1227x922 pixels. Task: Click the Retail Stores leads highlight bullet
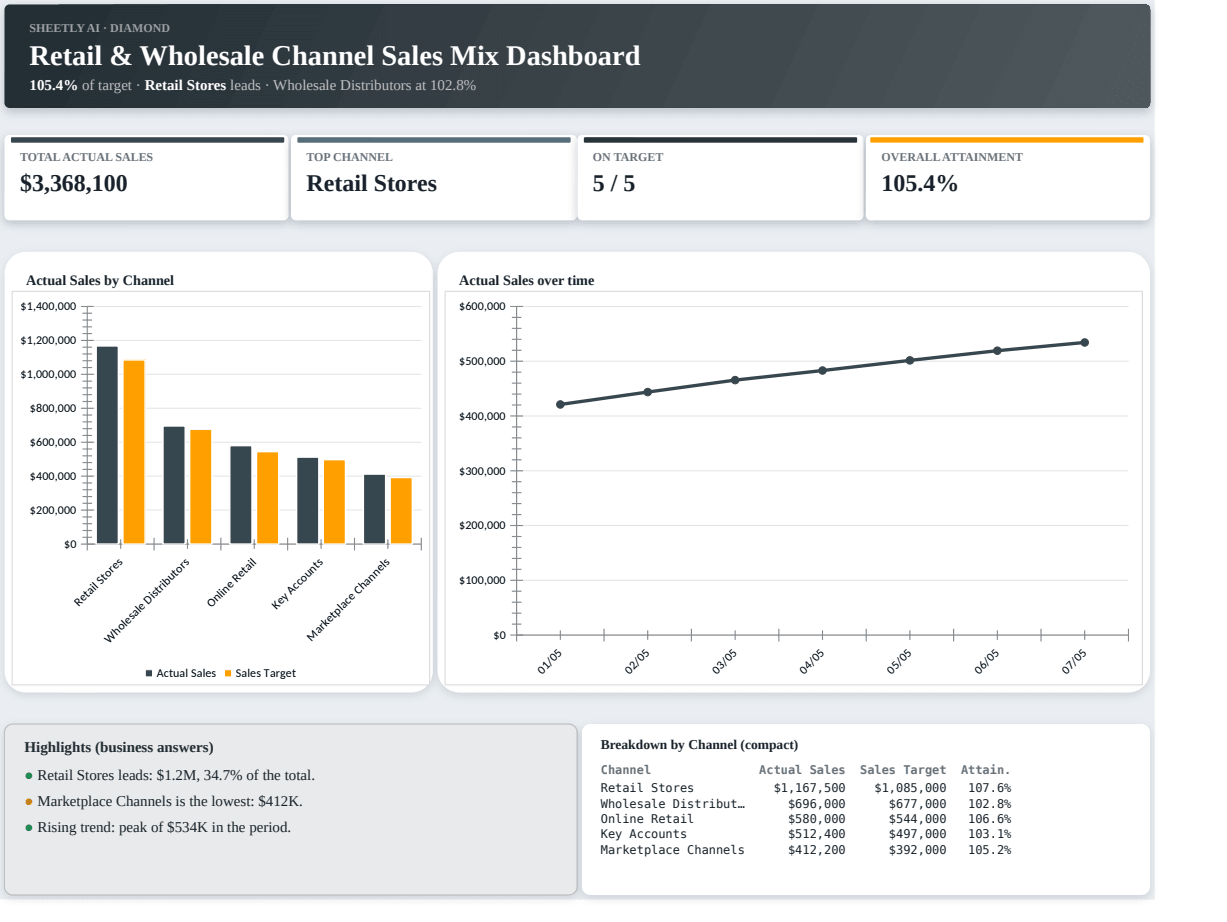pyautogui.click(x=170, y=775)
